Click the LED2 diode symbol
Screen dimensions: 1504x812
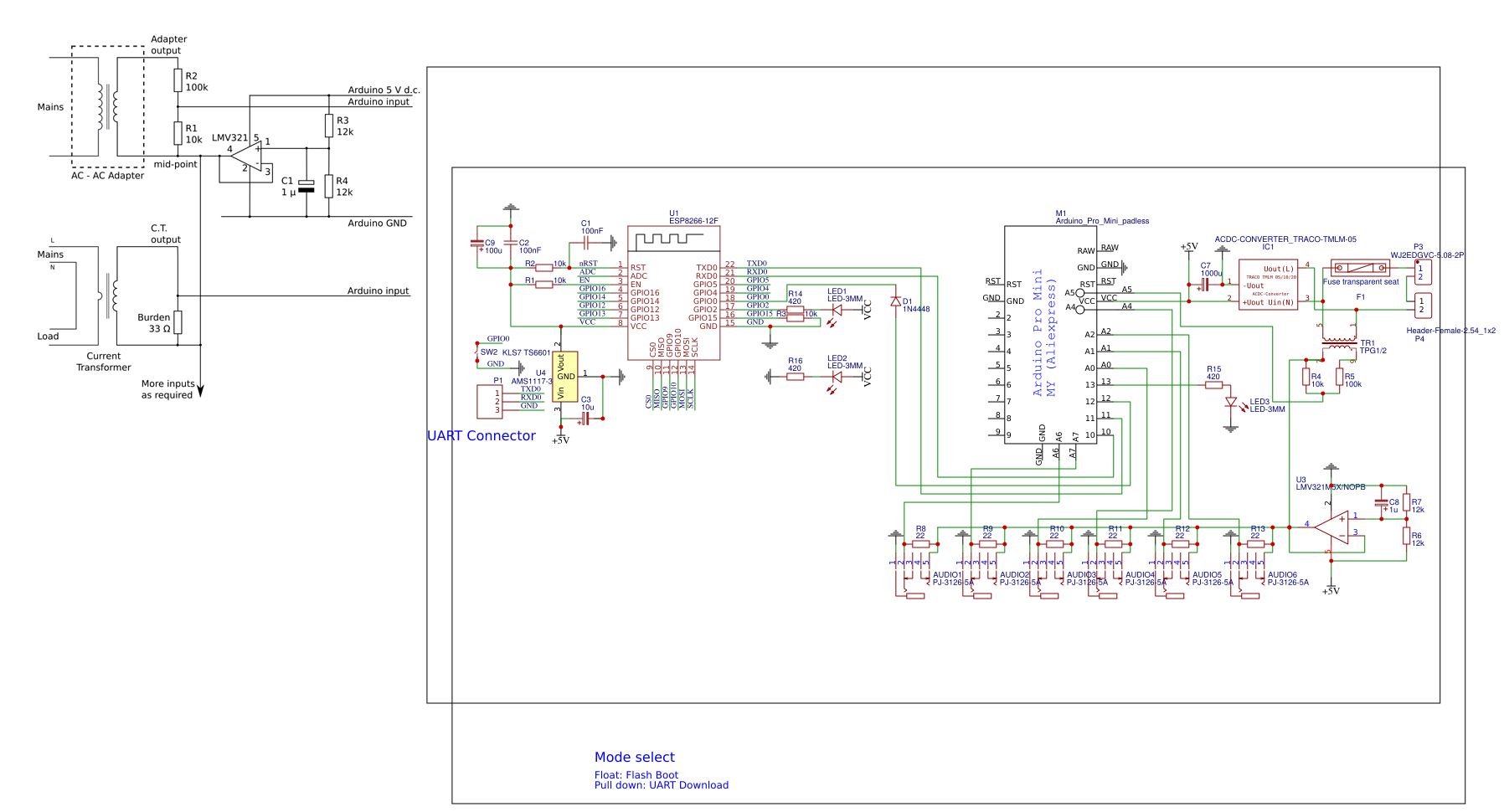coord(836,377)
